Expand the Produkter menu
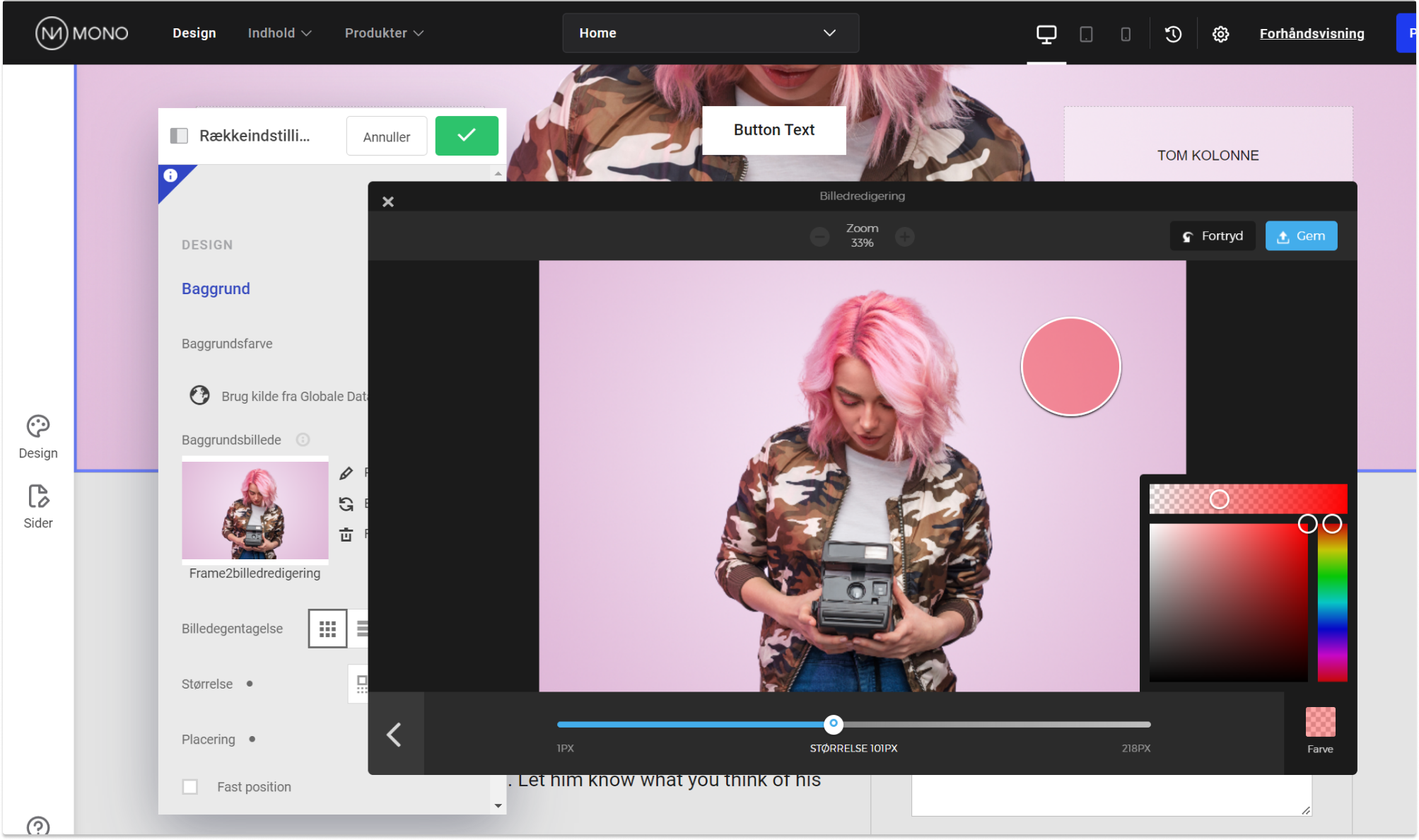1419x840 pixels. point(384,33)
